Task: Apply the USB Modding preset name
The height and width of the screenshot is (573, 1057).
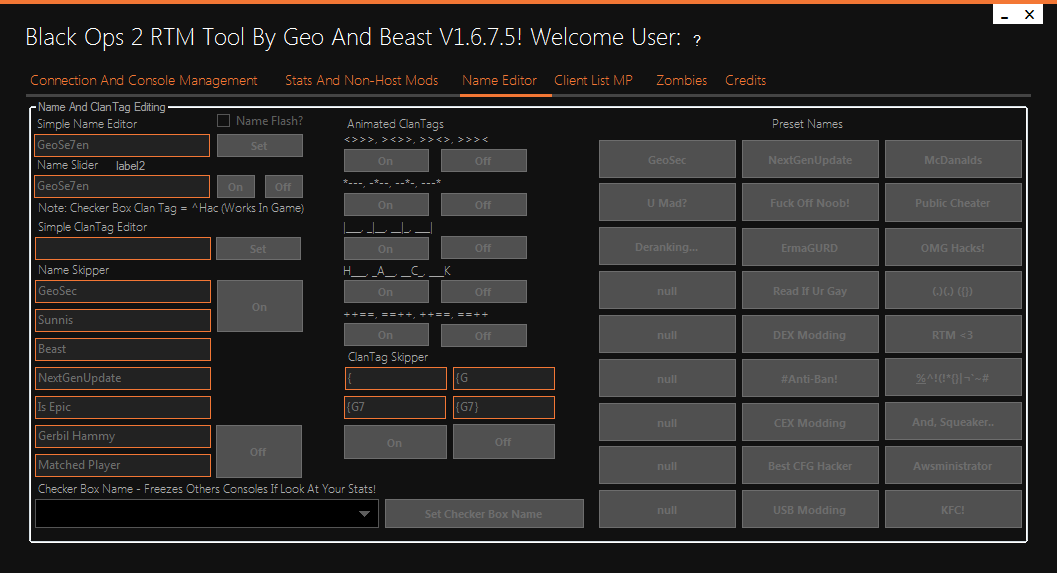Action: point(810,509)
